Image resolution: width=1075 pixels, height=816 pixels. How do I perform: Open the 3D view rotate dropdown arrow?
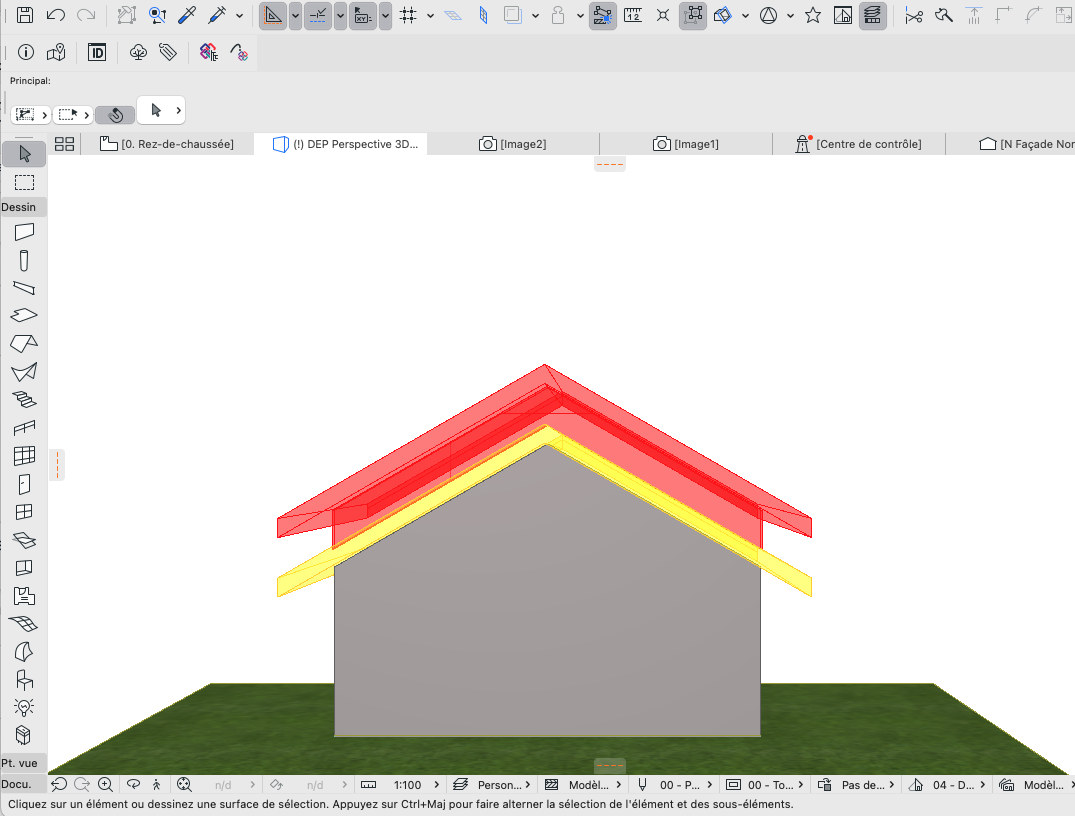coord(745,16)
